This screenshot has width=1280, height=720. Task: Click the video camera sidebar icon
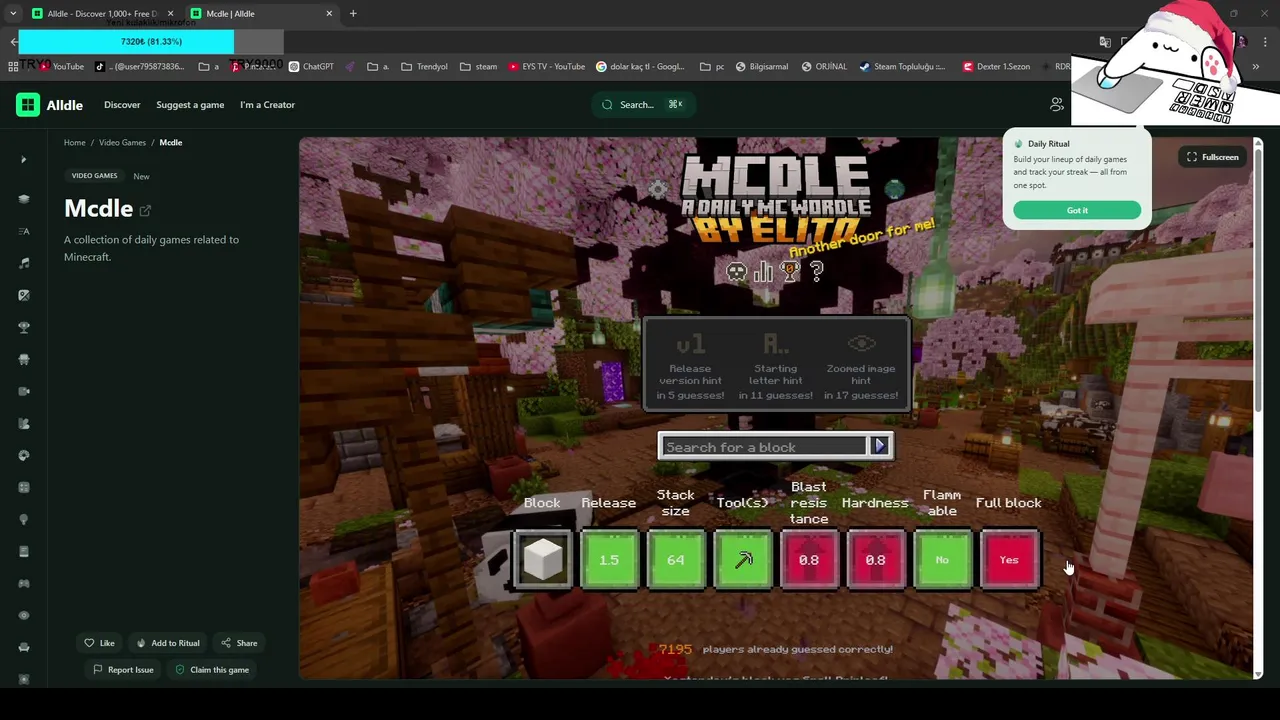[x=24, y=391]
